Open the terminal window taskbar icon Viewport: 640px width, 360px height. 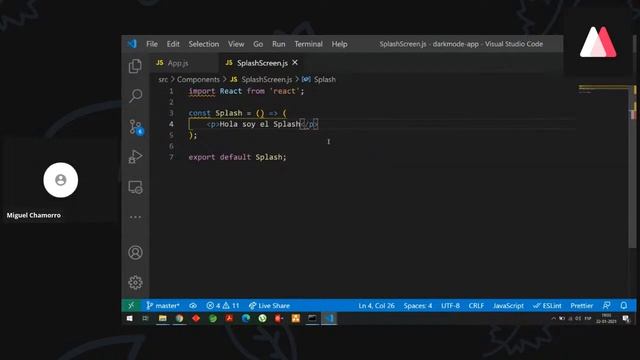point(312,318)
